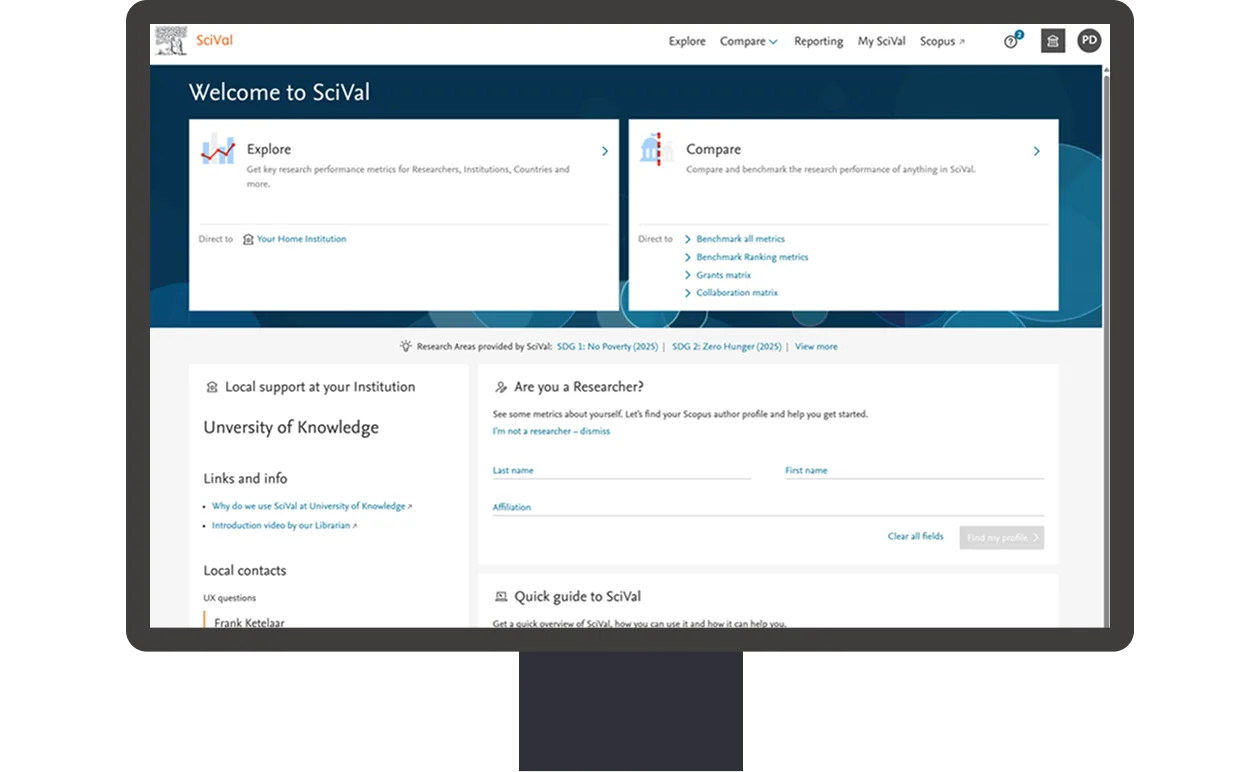
Task: Open the Scopus external link
Action: [942, 41]
